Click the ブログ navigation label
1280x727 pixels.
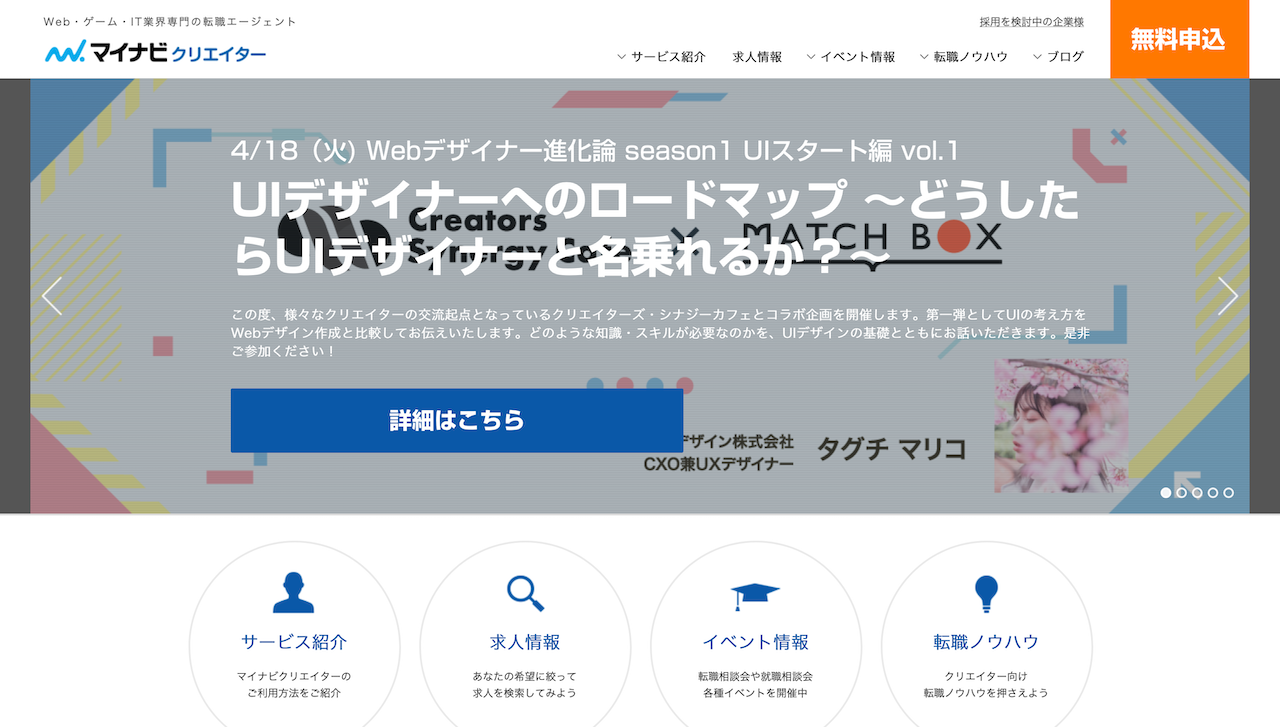coord(1066,57)
